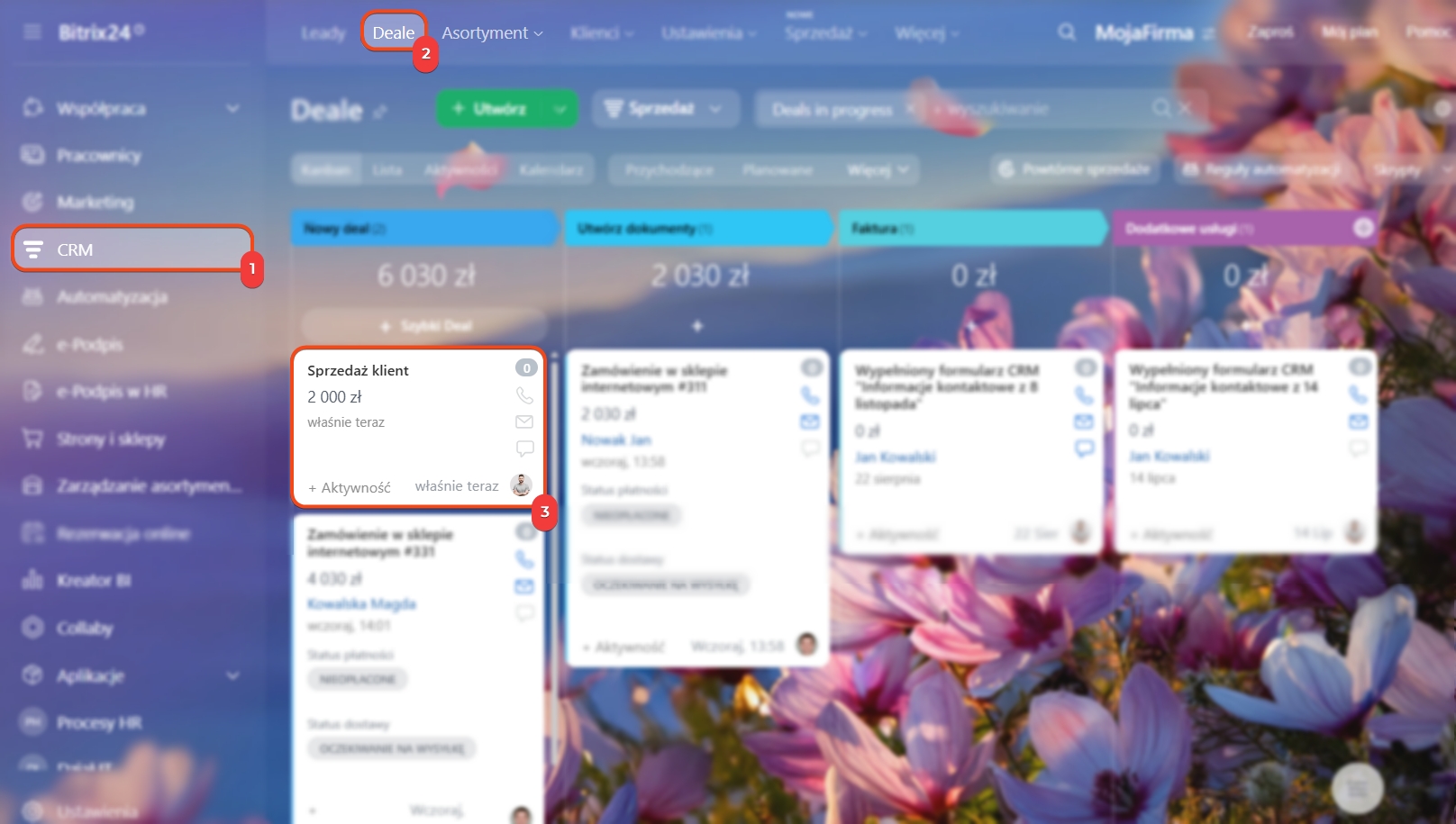Add activity via + Aktywność on Sprzedaż klient
The image size is (1456, 824).
pos(350,487)
